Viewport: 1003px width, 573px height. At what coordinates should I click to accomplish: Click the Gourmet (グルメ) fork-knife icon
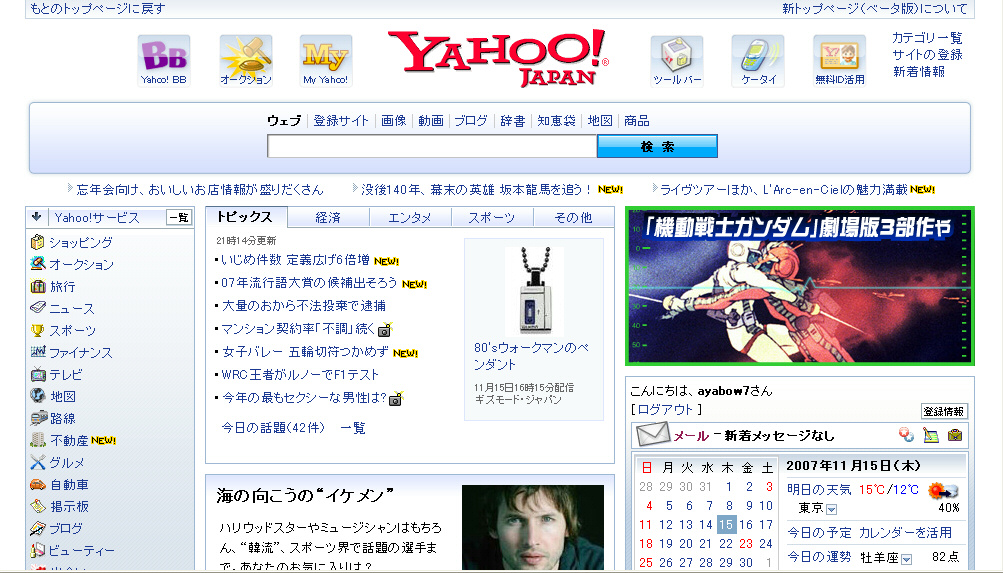38,462
